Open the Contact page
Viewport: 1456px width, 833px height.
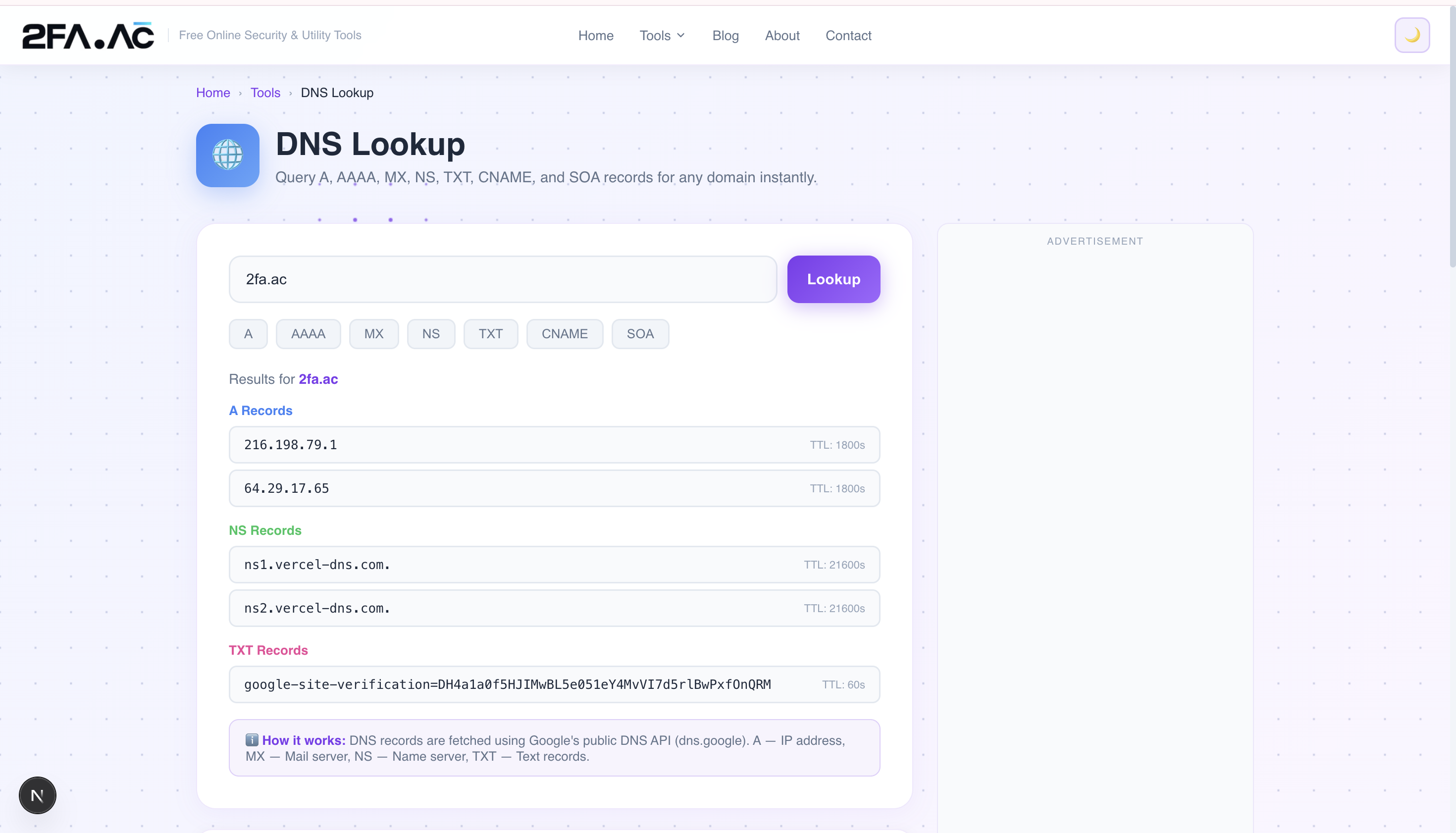tap(848, 36)
